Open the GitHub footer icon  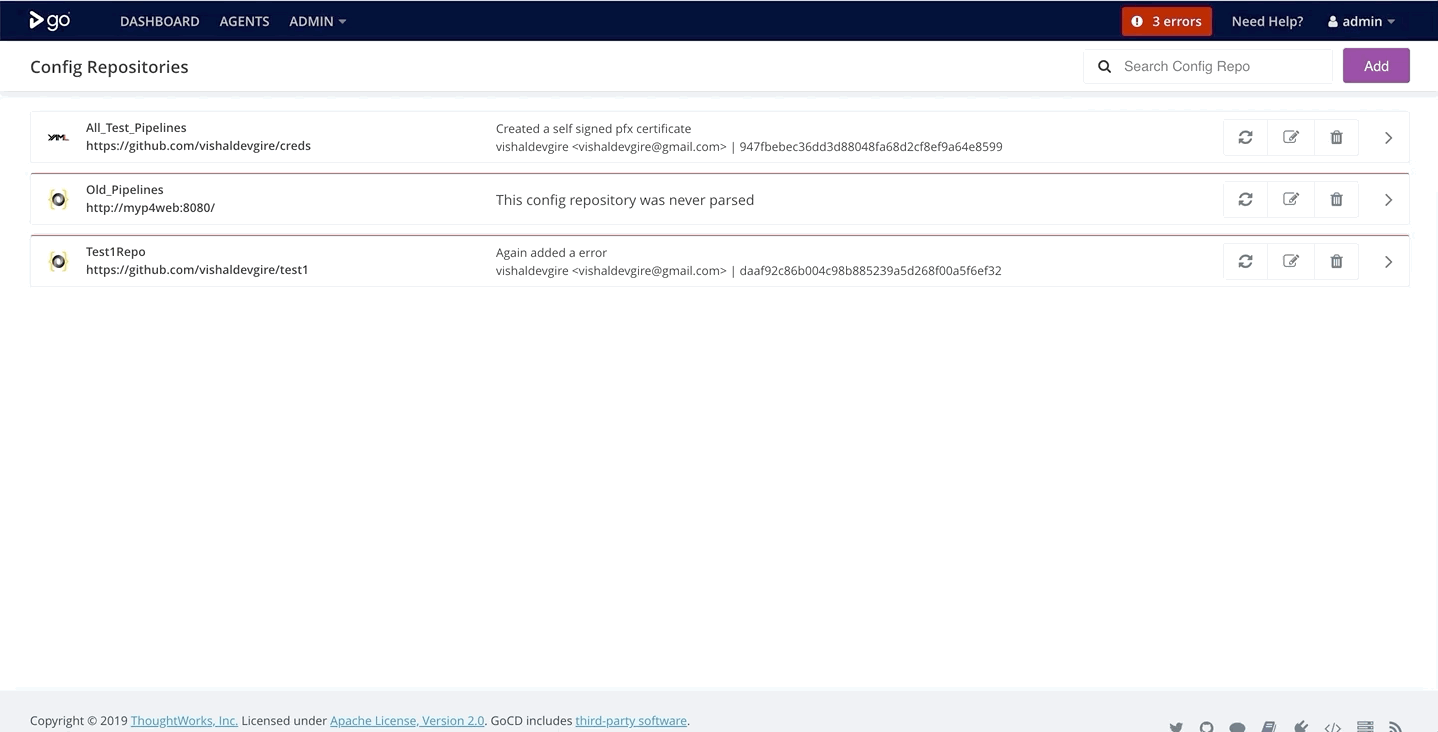tap(1207, 728)
